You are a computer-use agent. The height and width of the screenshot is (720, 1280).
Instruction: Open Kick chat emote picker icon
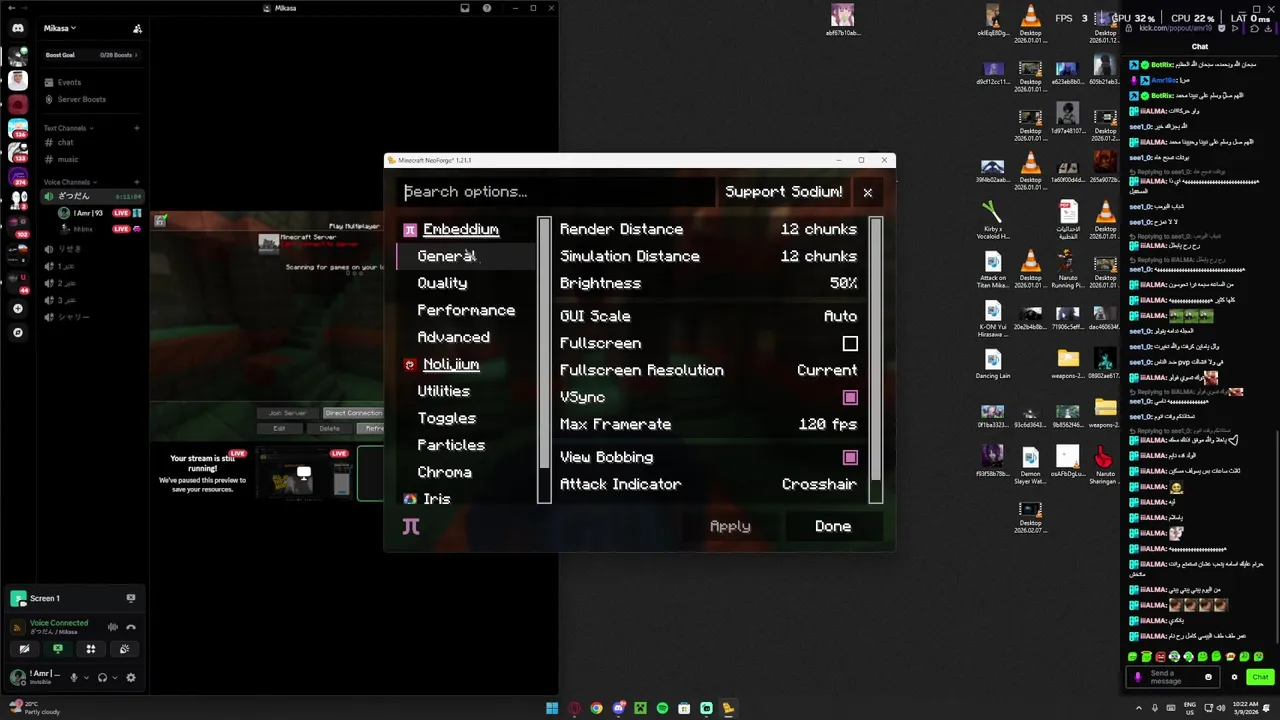1208,677
